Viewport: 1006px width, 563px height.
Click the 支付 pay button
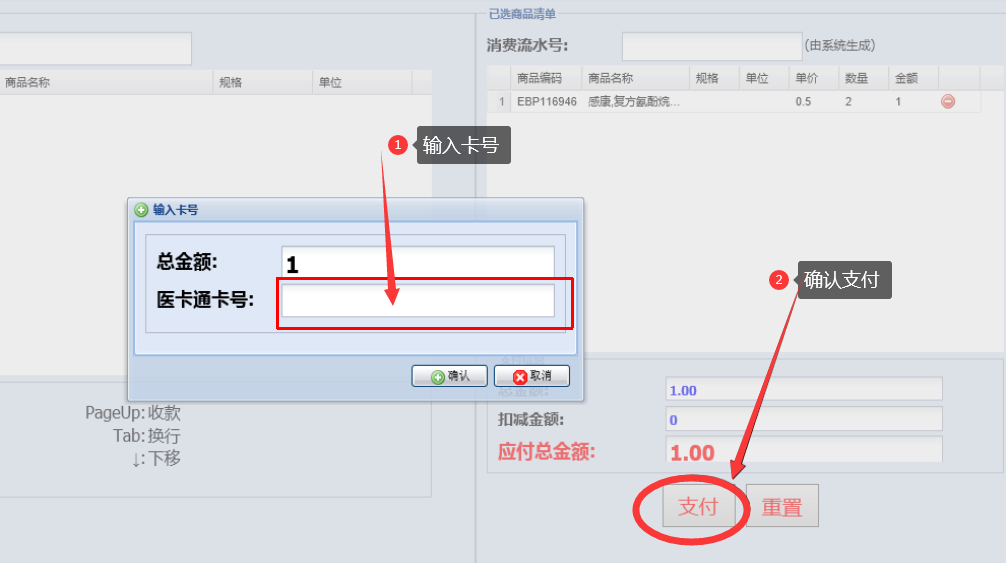point(699,507)
